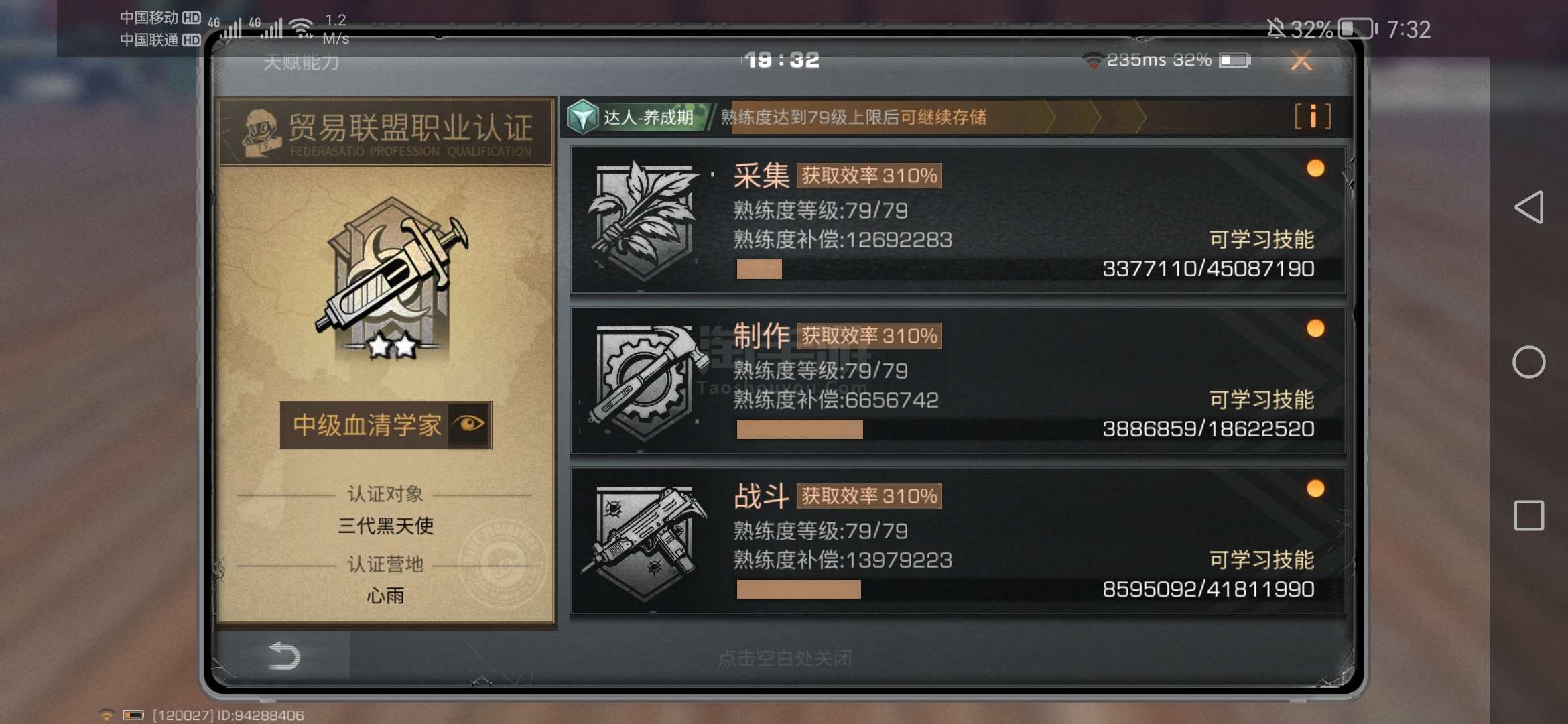Tap the Android home circle button
Viewport: 1568px width, 724px height.
(1528, 362)
